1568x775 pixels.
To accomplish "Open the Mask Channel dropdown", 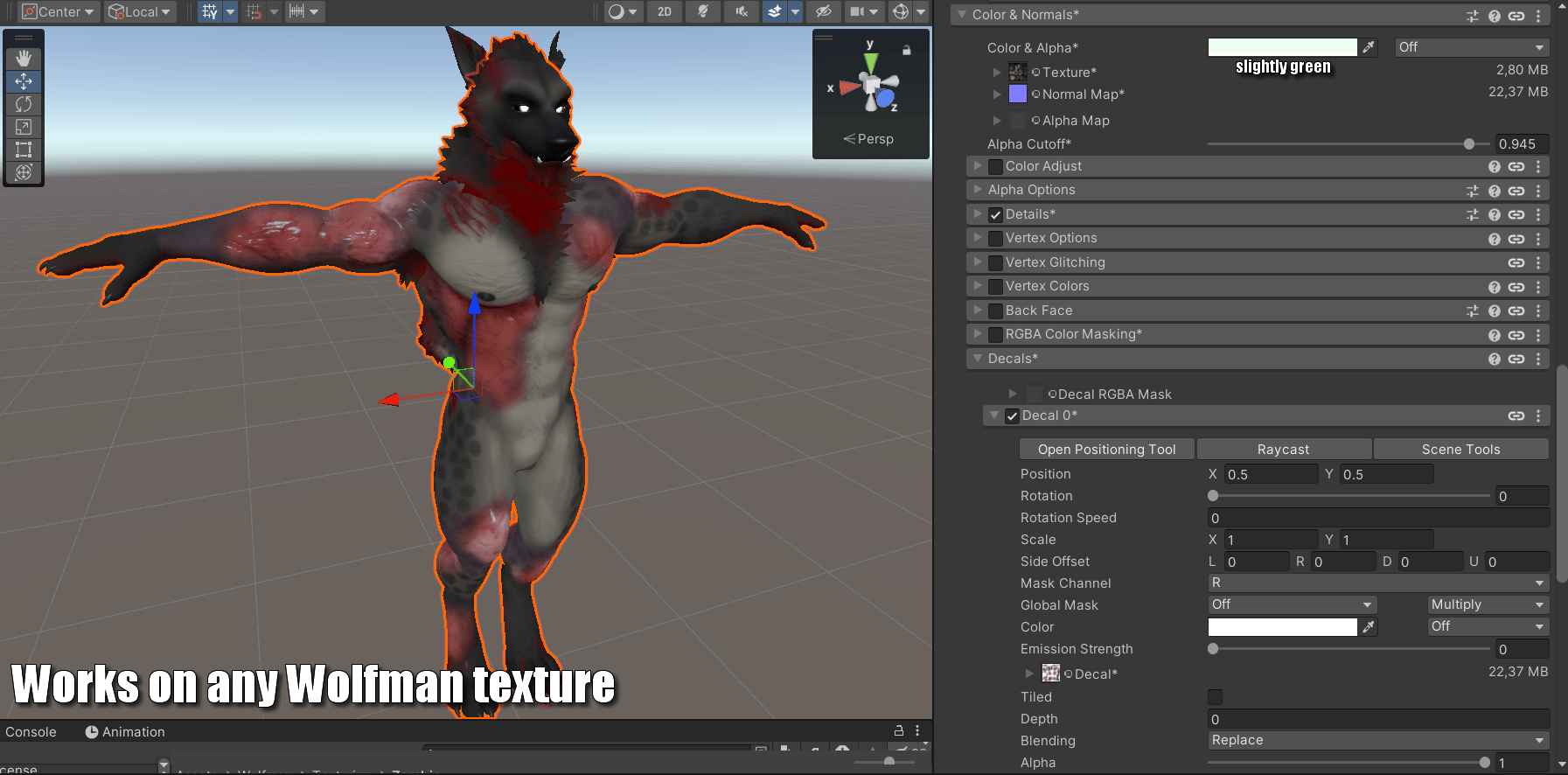I will tap(1378, 583).
